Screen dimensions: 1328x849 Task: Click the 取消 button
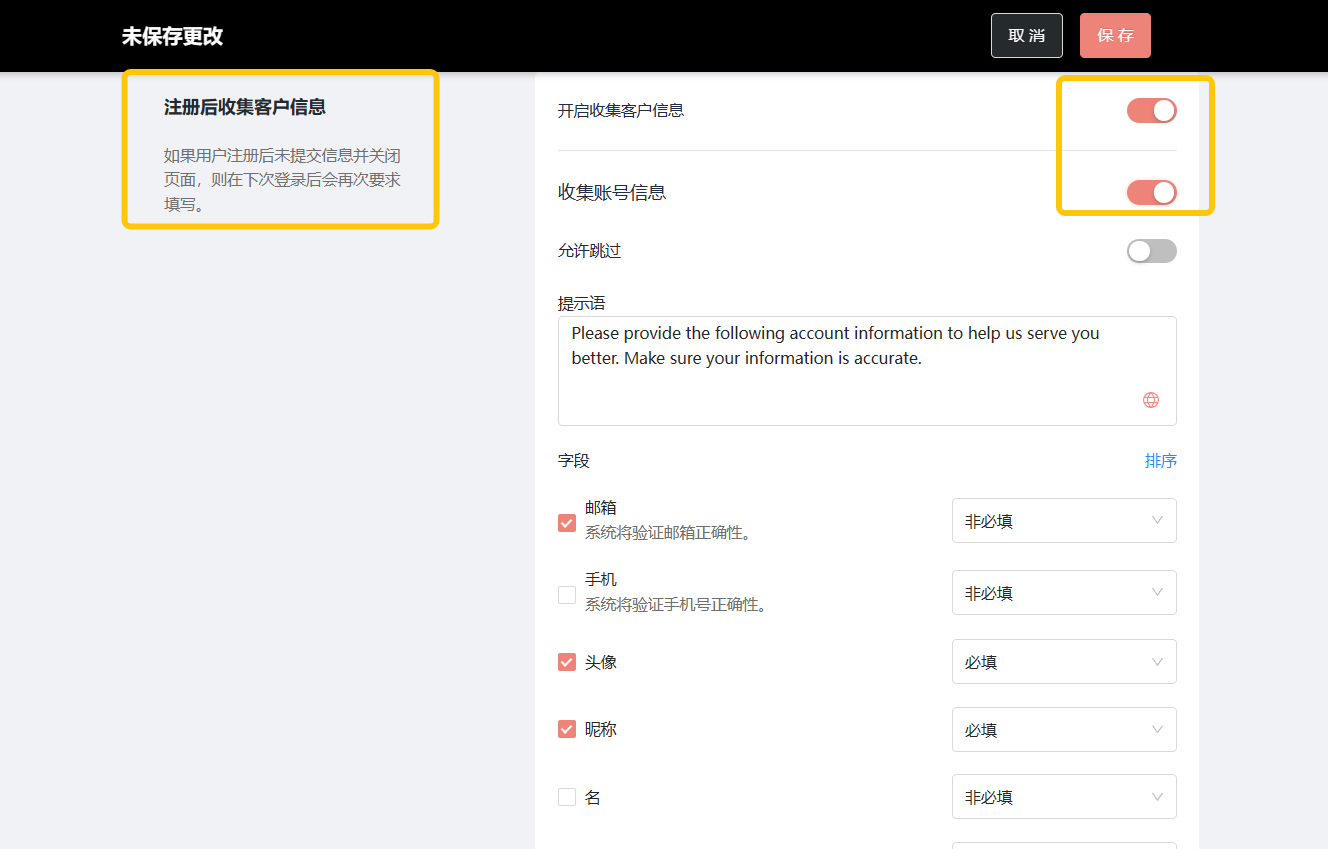tap(1027, 36)
